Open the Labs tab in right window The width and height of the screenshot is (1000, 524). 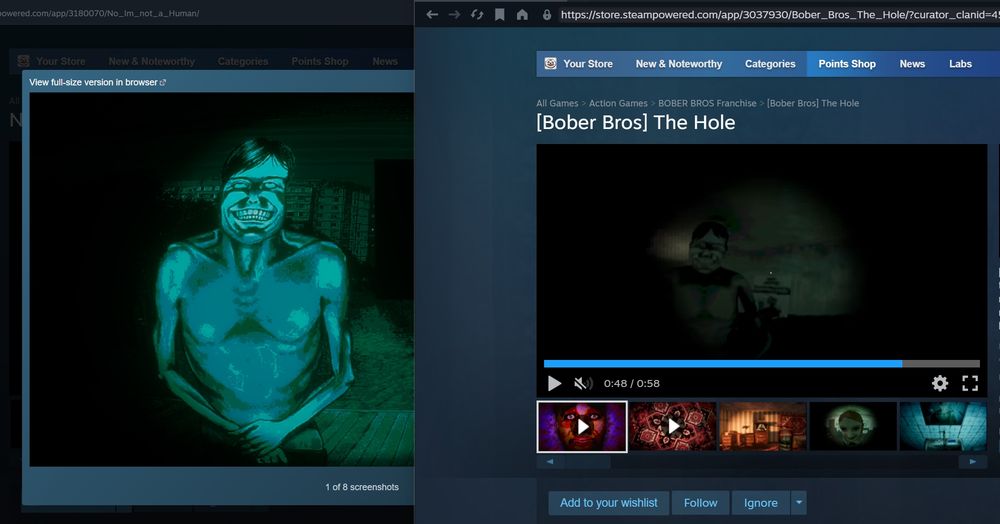[960, 64]
